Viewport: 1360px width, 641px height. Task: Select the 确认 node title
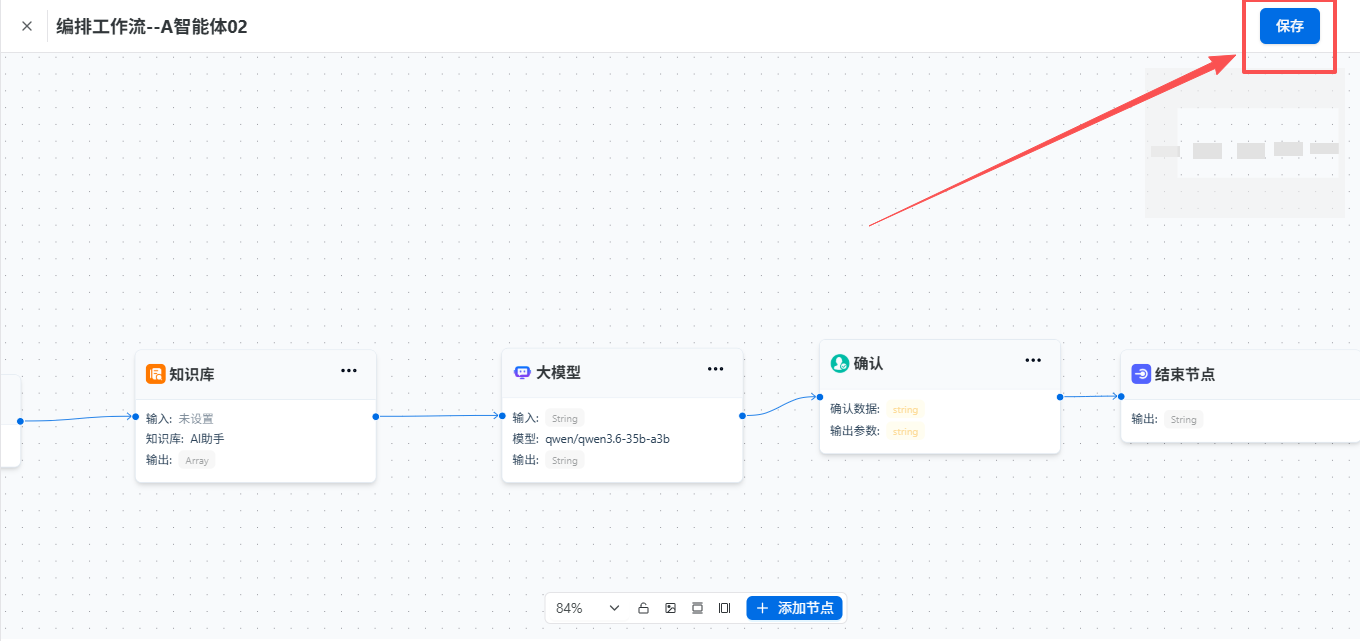click(x=869, y=363)
